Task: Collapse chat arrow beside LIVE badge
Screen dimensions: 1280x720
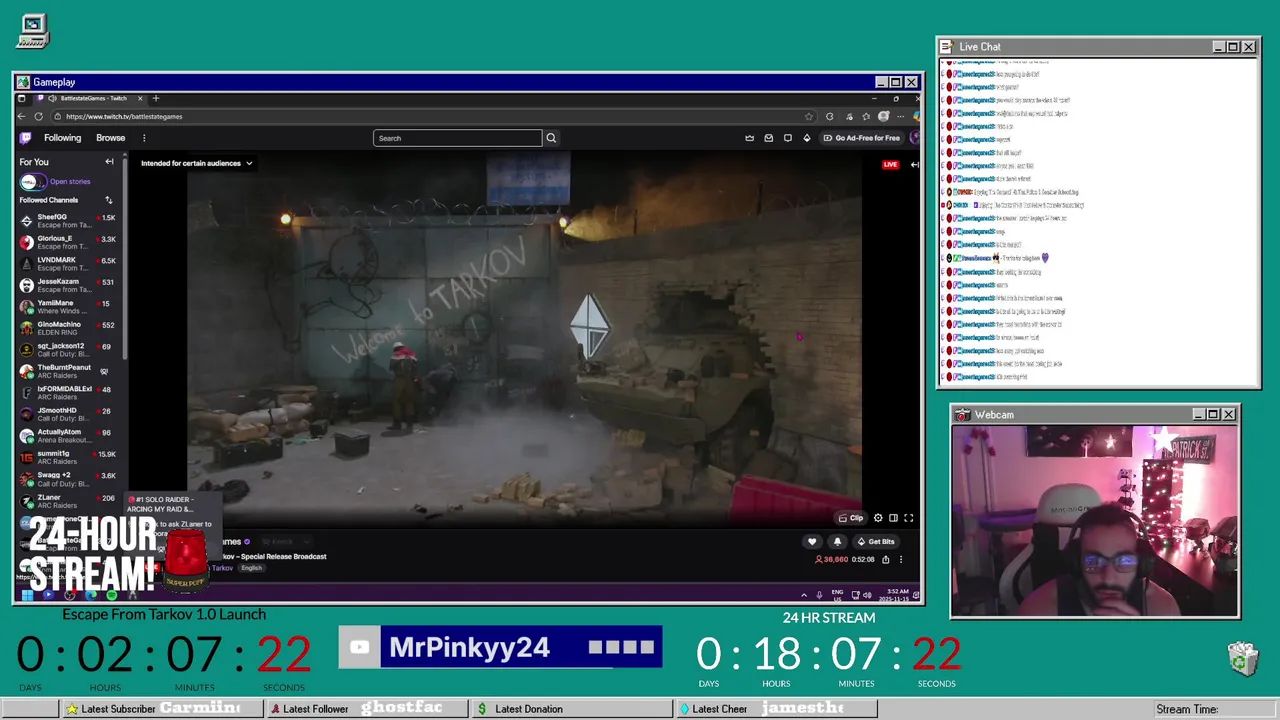Action: point(914,164)
